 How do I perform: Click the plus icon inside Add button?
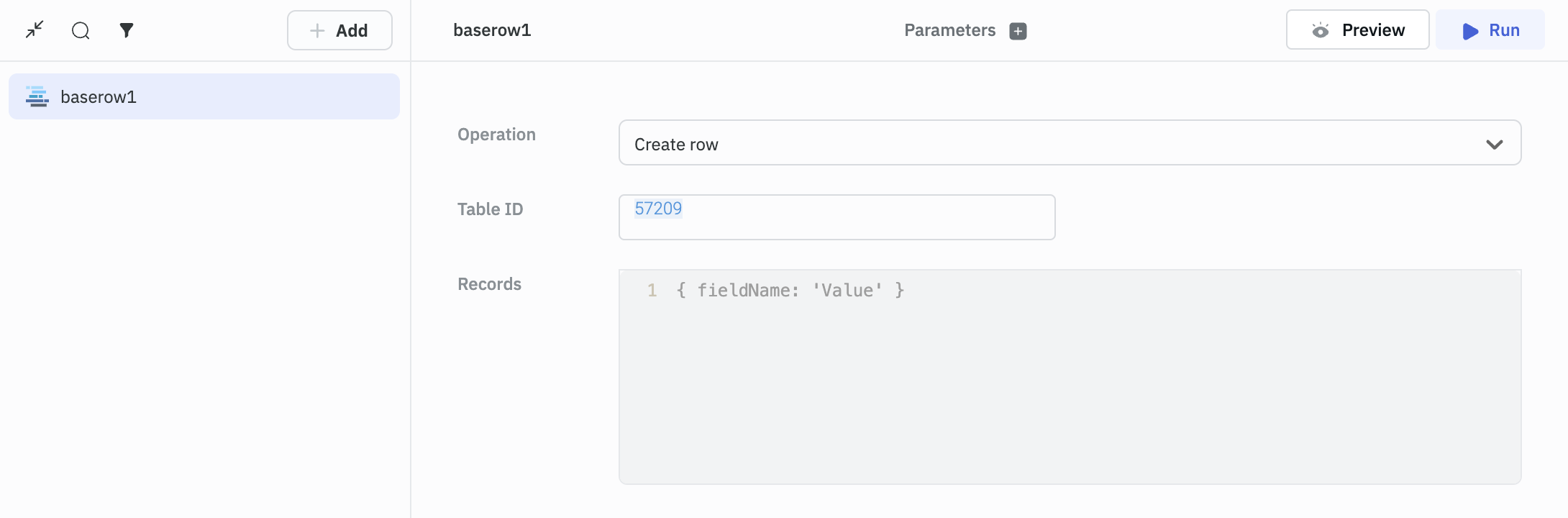point(317,30)
